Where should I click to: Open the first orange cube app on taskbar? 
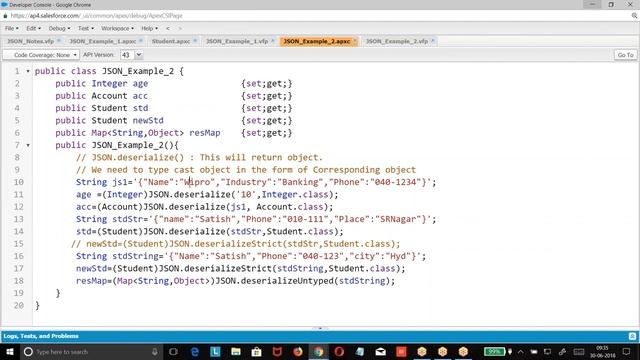pyautogui.click(x=422, y=351)
